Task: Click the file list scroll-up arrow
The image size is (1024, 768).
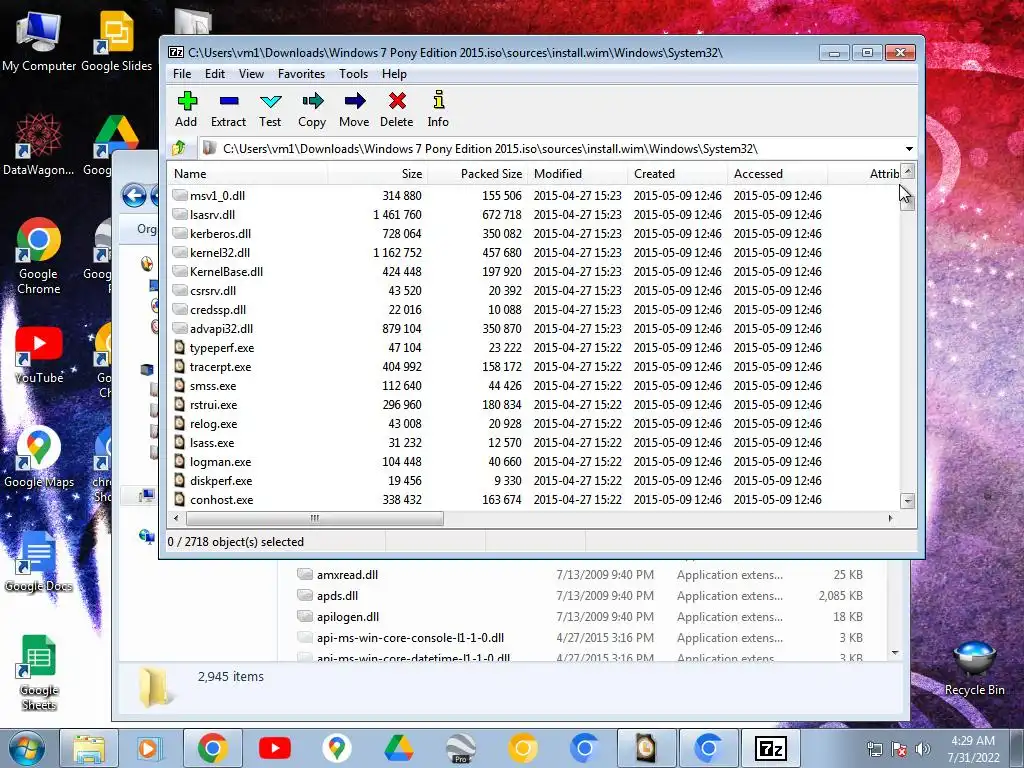Action: (908, 172)
